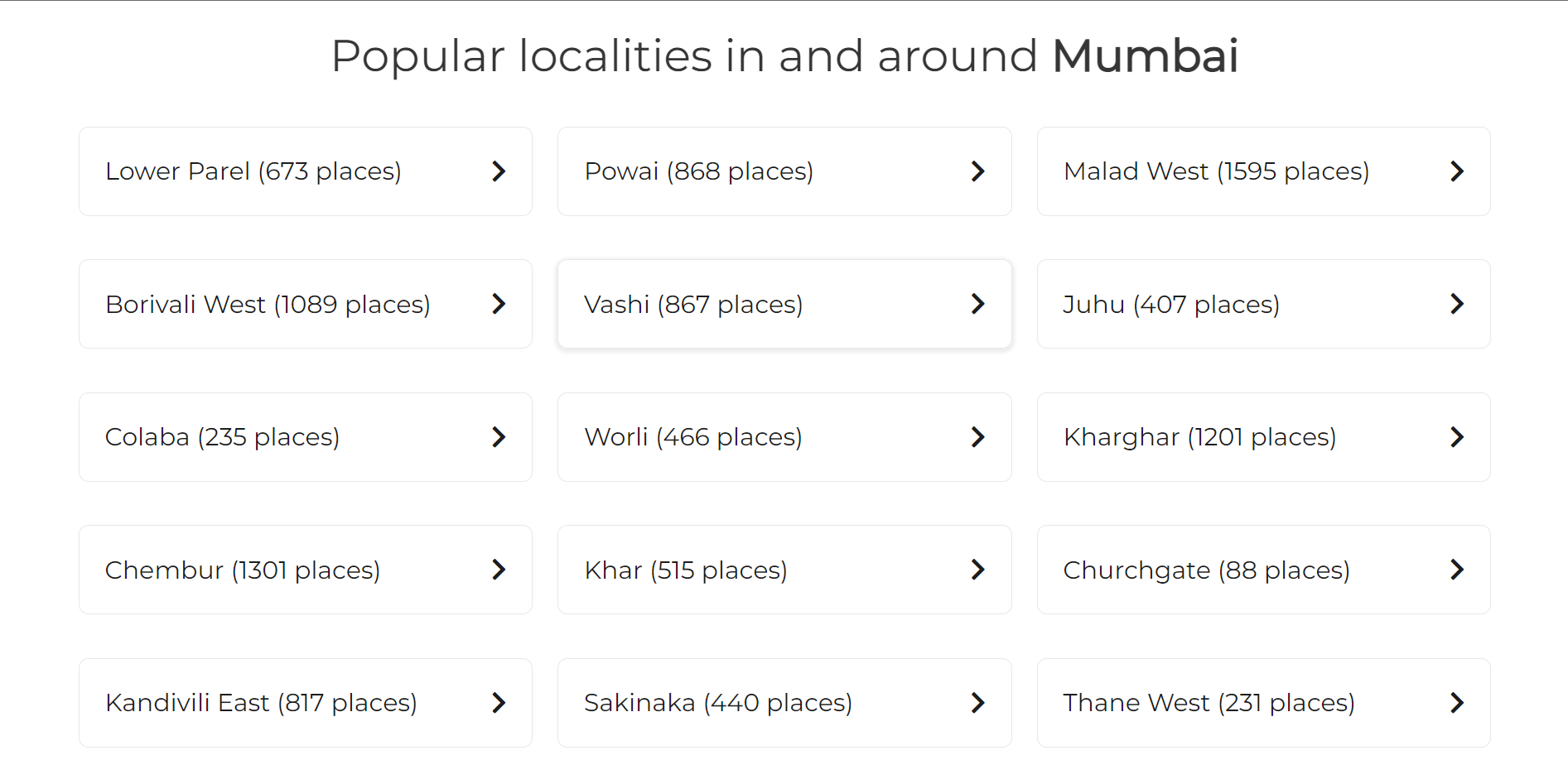This screenshot has height=765, width=1568.
Task: Click the chevron for Colaba
Action: pyautogui.click(x=499, y=437)
